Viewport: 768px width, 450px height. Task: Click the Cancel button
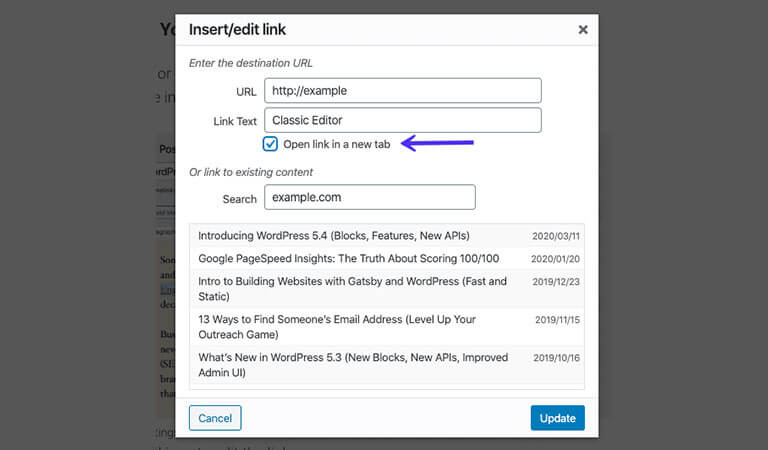click(x=215, y=418)
